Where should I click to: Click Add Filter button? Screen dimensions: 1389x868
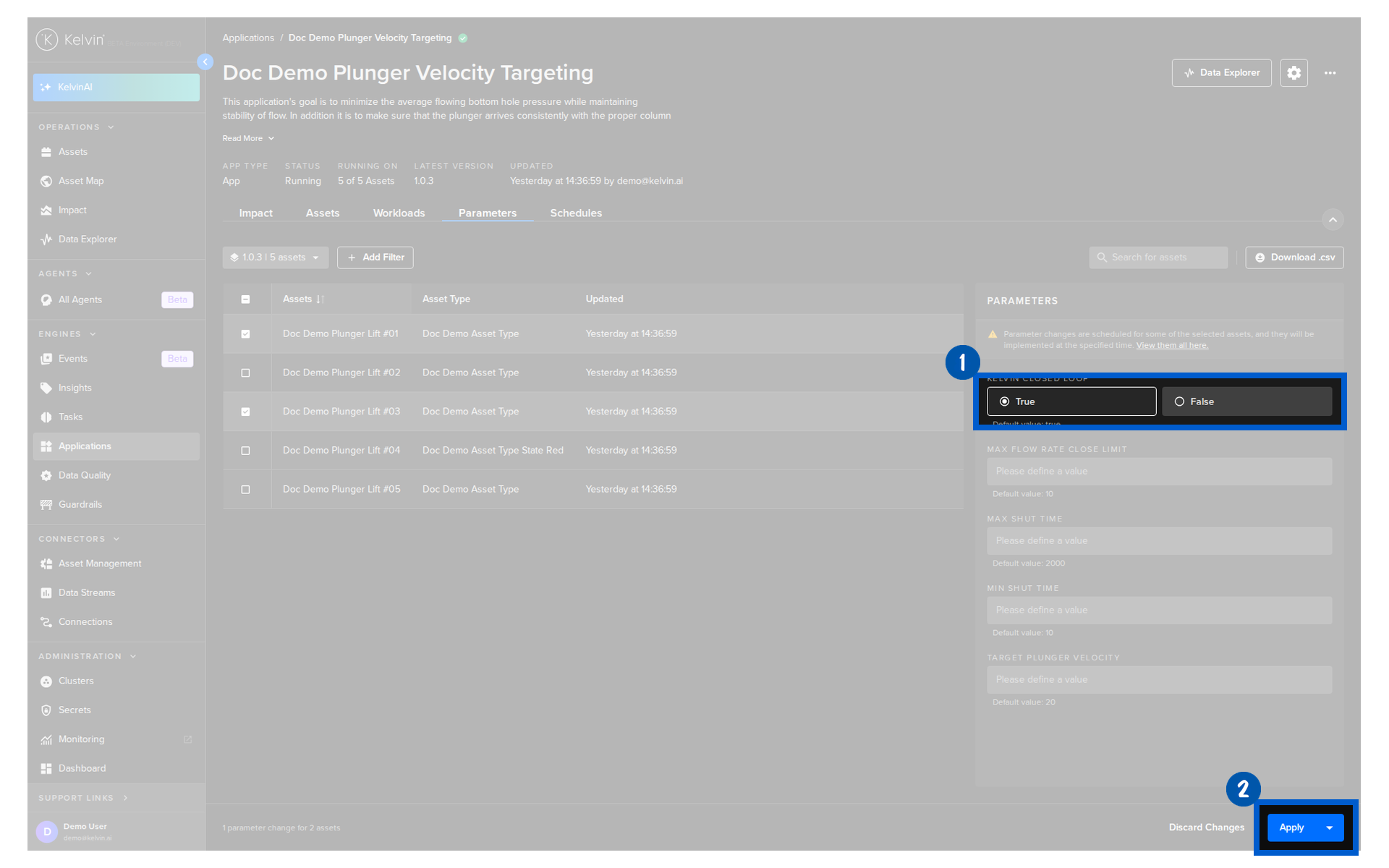[375, 258]
